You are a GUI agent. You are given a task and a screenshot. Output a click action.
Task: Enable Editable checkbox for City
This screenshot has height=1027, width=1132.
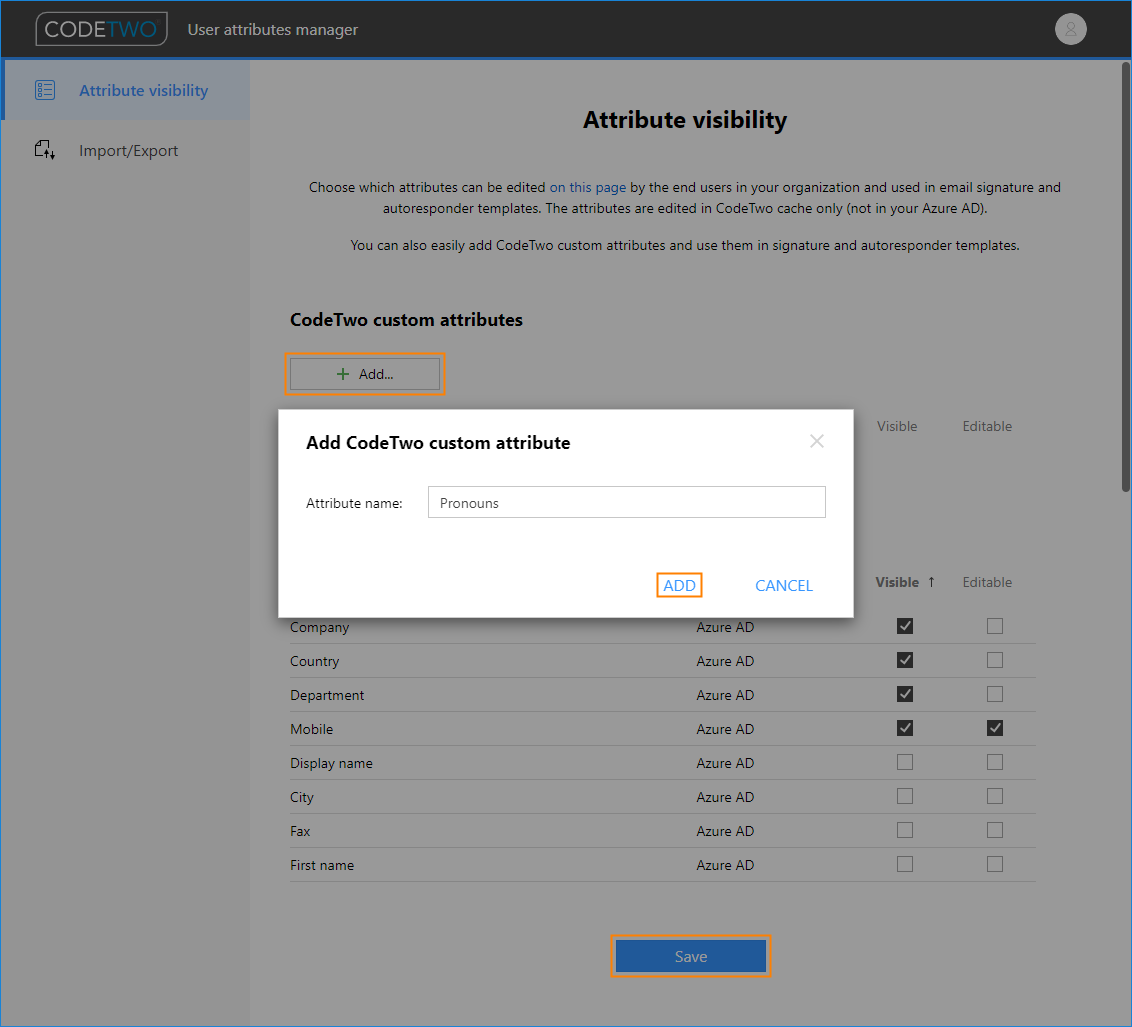(995, 796)
